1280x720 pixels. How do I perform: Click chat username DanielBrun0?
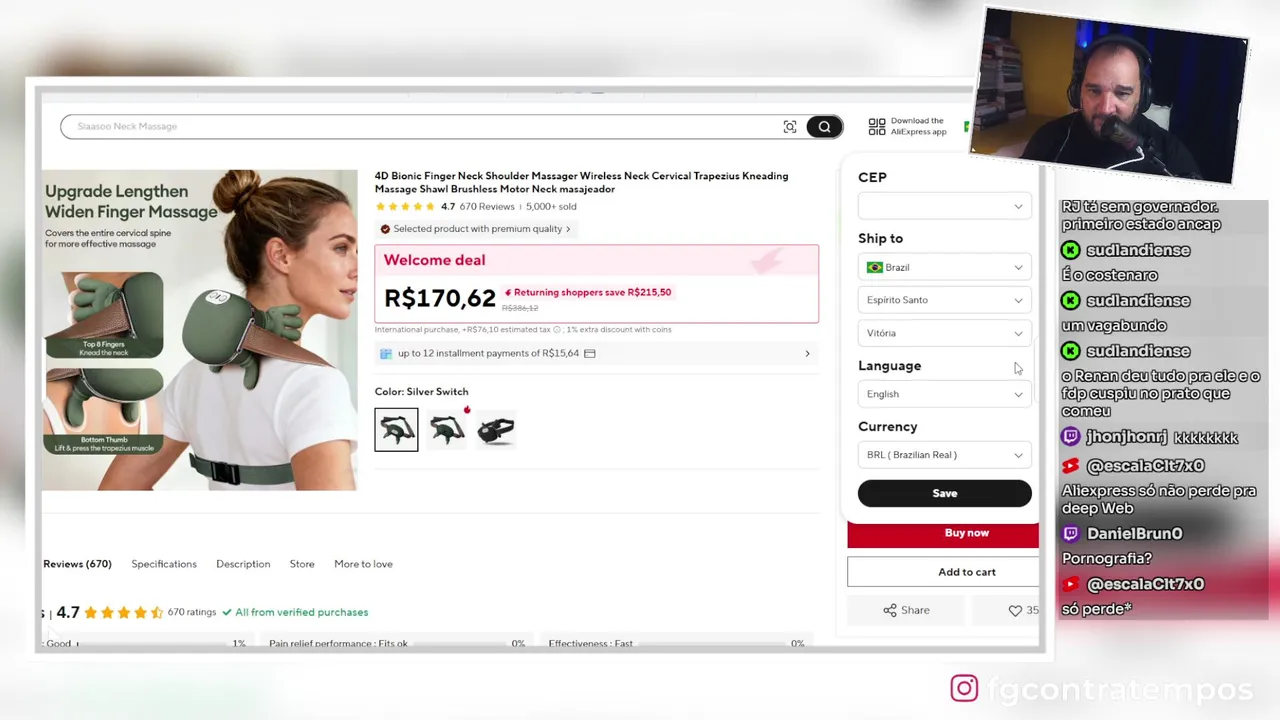pos(1134,534)
